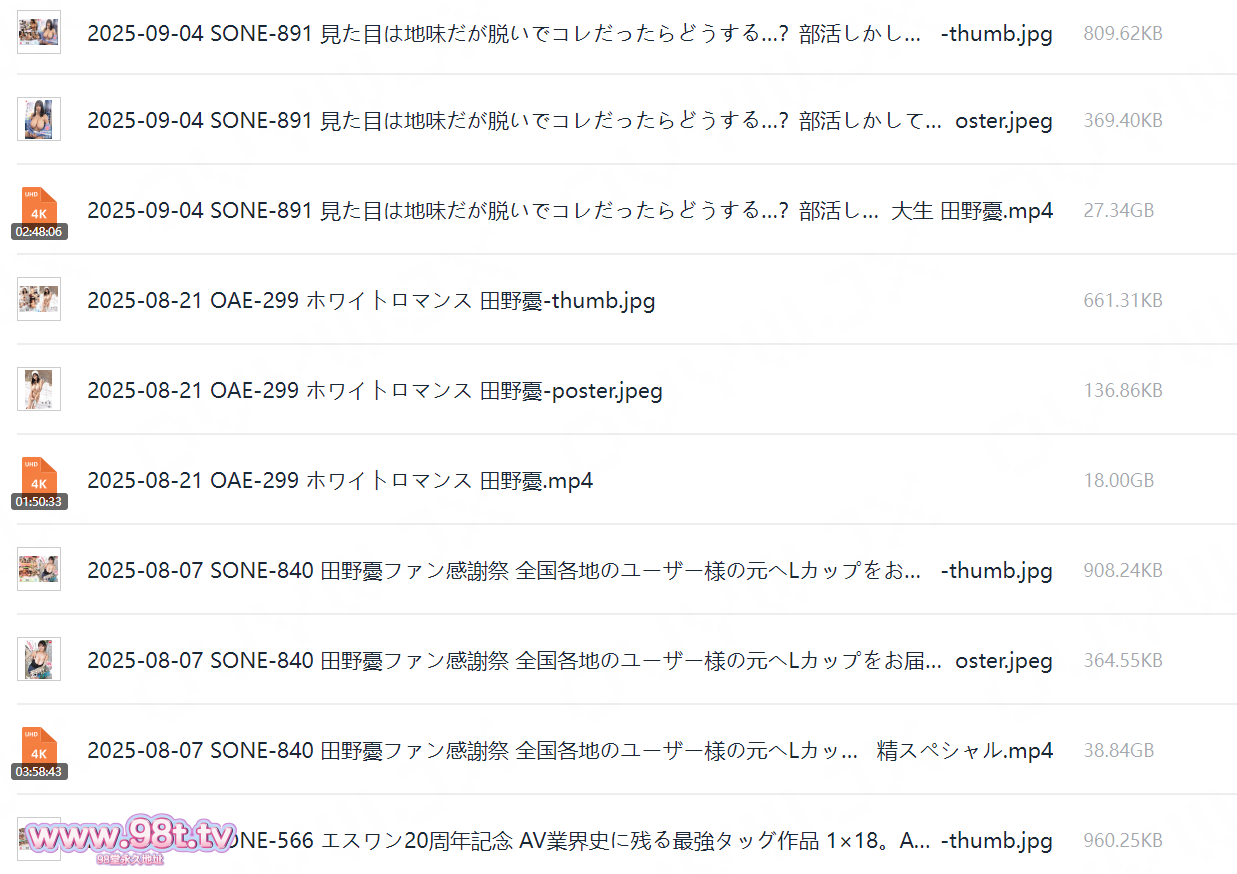The image size is (1237, 874).
Task: Open the SONE-891 poster.jpeg image thumbnail
Action: tap(39, 120)
